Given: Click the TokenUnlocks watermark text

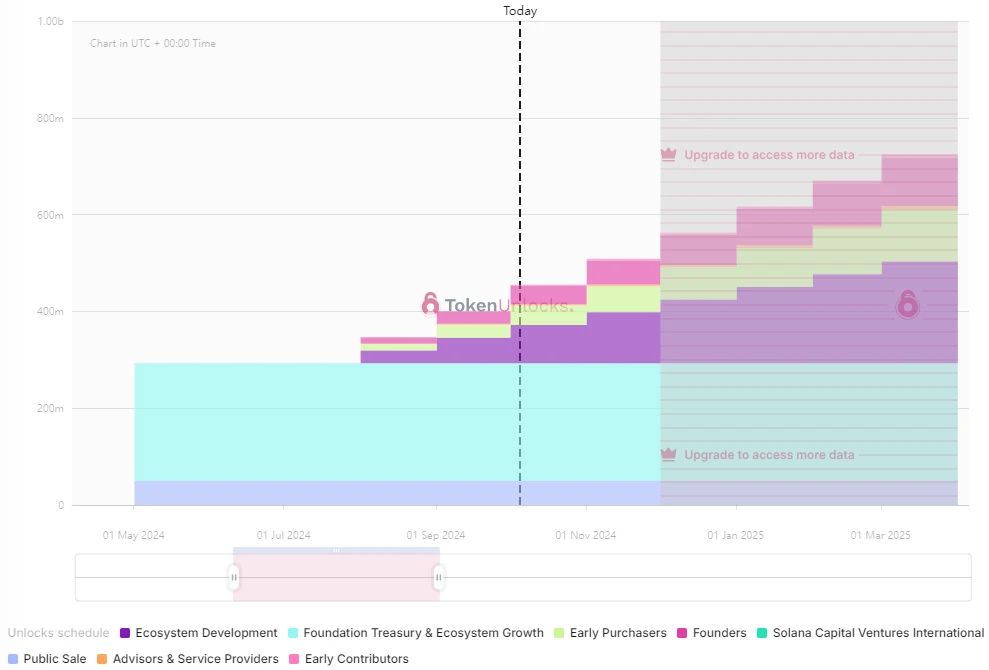Looking at the screenshot, I should coord(509,306).
